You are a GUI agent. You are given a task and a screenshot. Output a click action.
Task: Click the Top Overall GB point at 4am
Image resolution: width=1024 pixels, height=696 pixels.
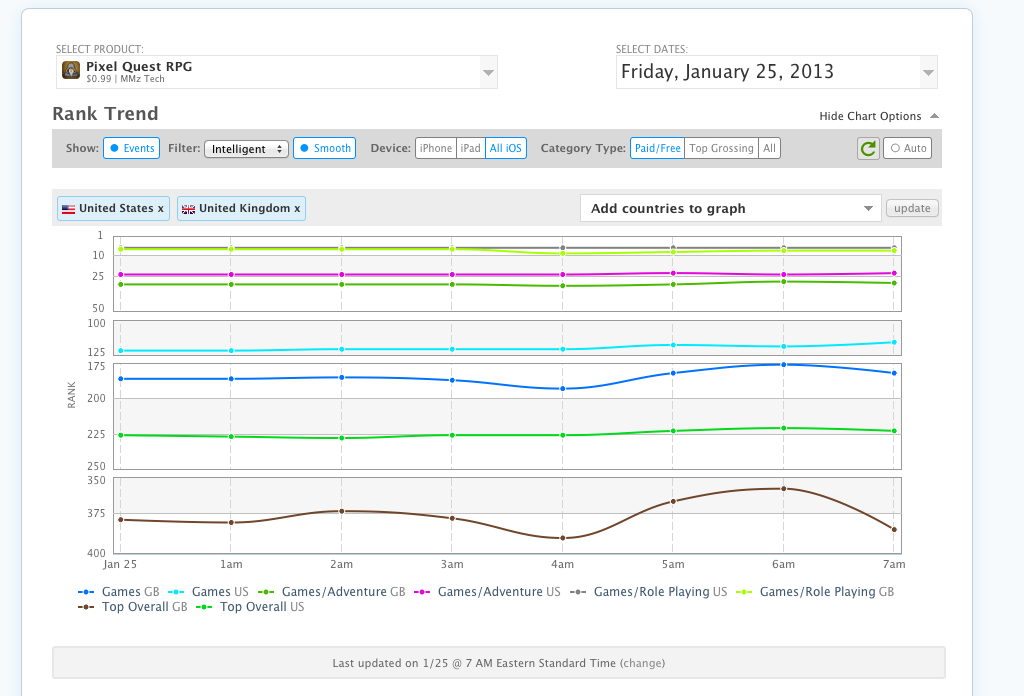[x=563, y=538]
